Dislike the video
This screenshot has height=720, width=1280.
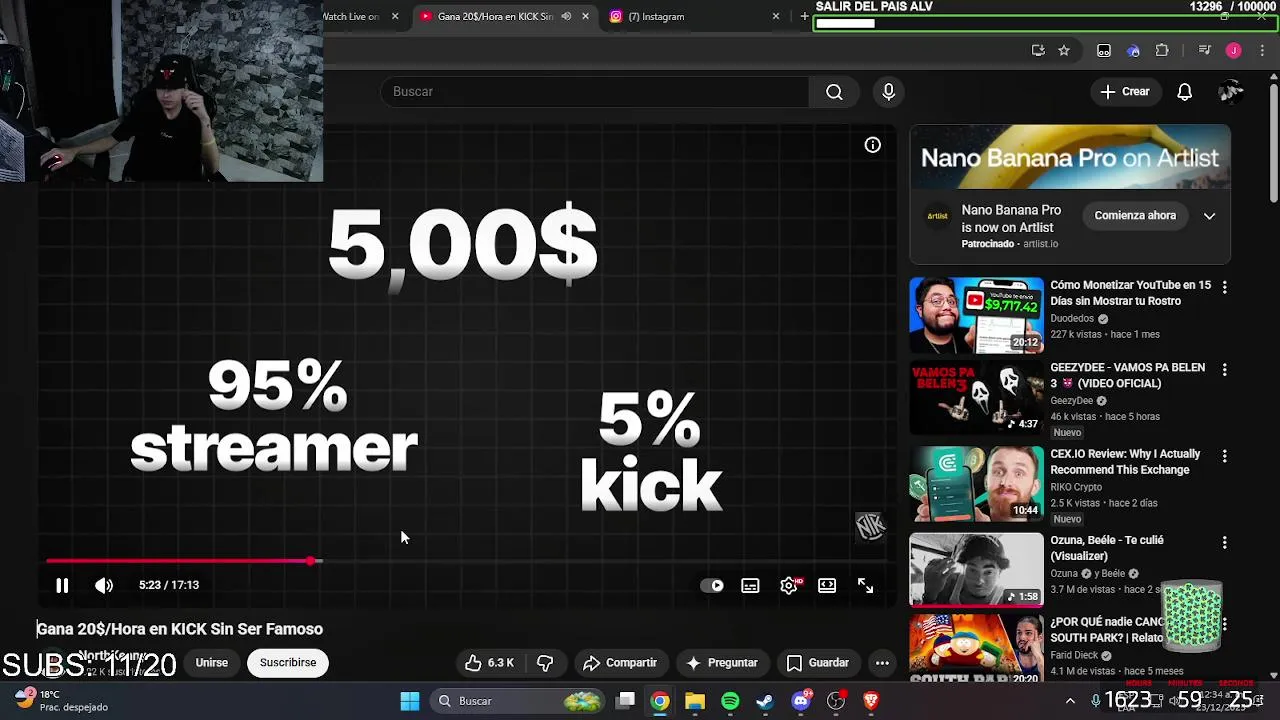[x=545, y=663]
